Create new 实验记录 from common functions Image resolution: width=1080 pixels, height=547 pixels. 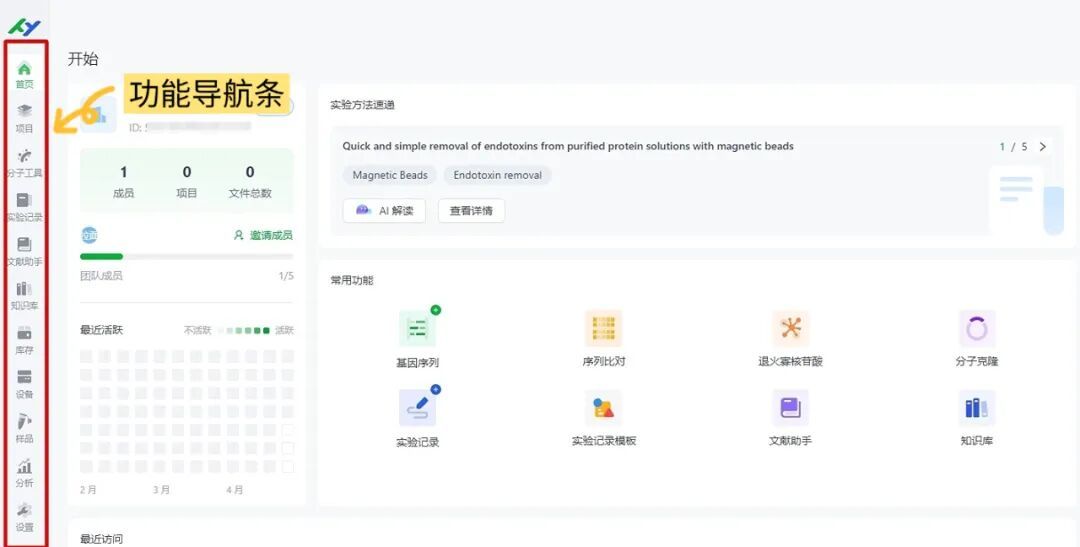click(x=417, y=408)
